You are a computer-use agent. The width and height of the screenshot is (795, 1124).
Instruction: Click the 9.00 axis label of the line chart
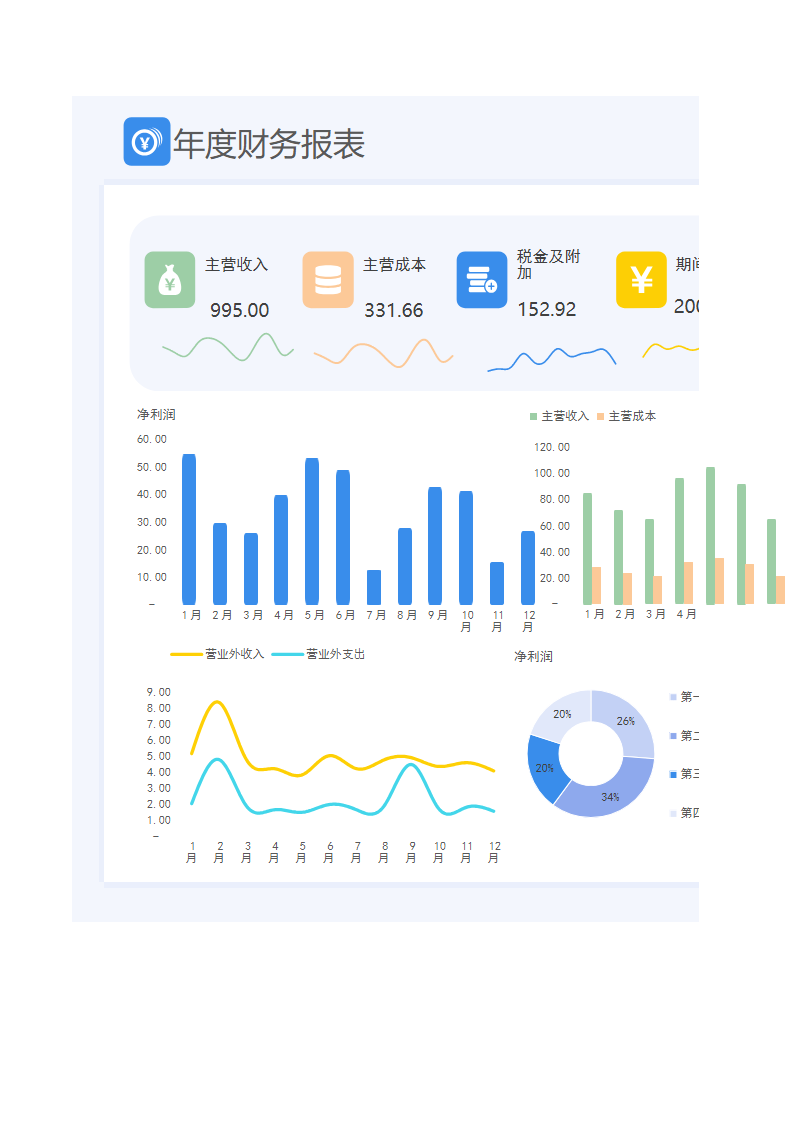click(x=158, y=692)
